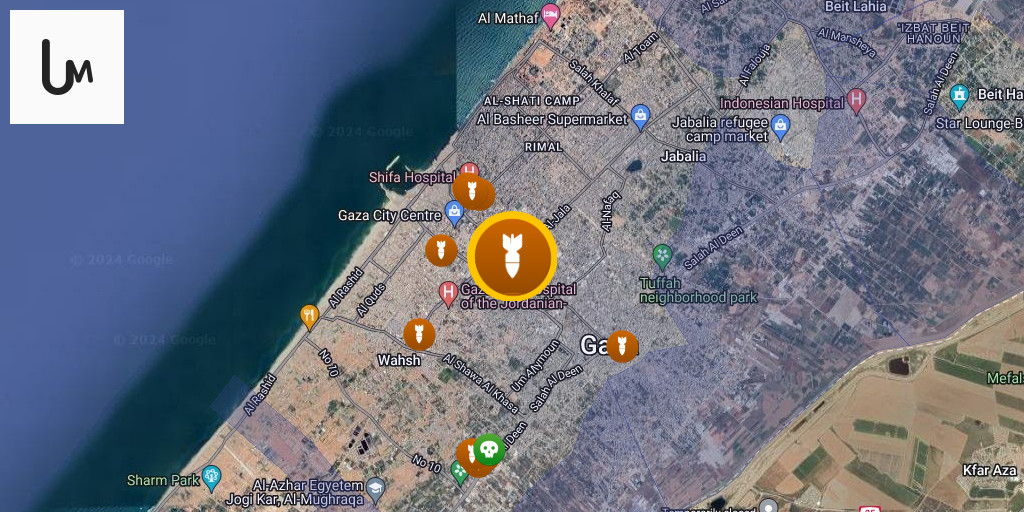Image resolution: width=1024 pixels, height=512 pixels.
Task: Click the Jordanian hospital red H pin
Action: [448, 294]
